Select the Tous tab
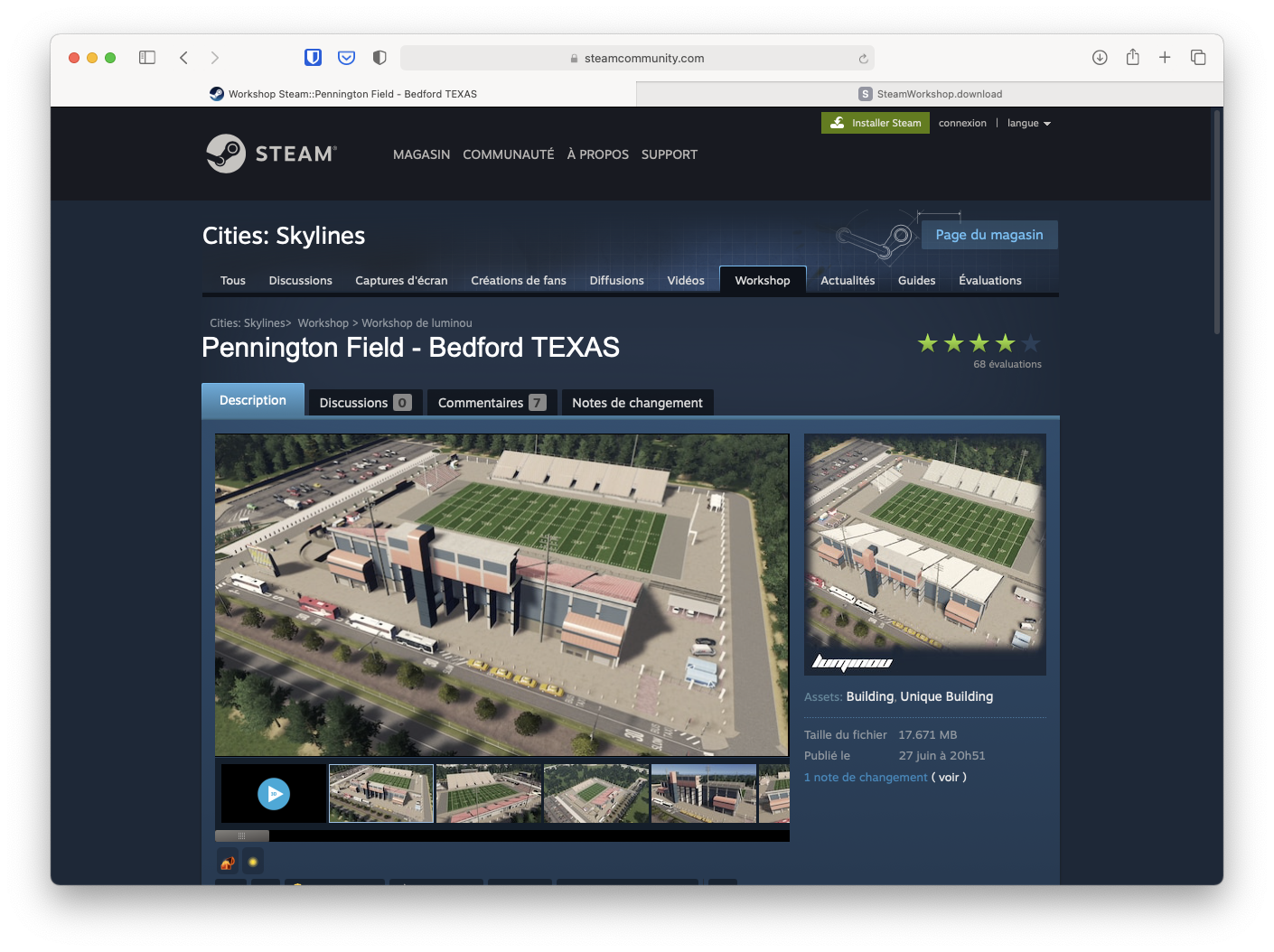Viewport: 1274px width, 952px height. click(233, 281)
